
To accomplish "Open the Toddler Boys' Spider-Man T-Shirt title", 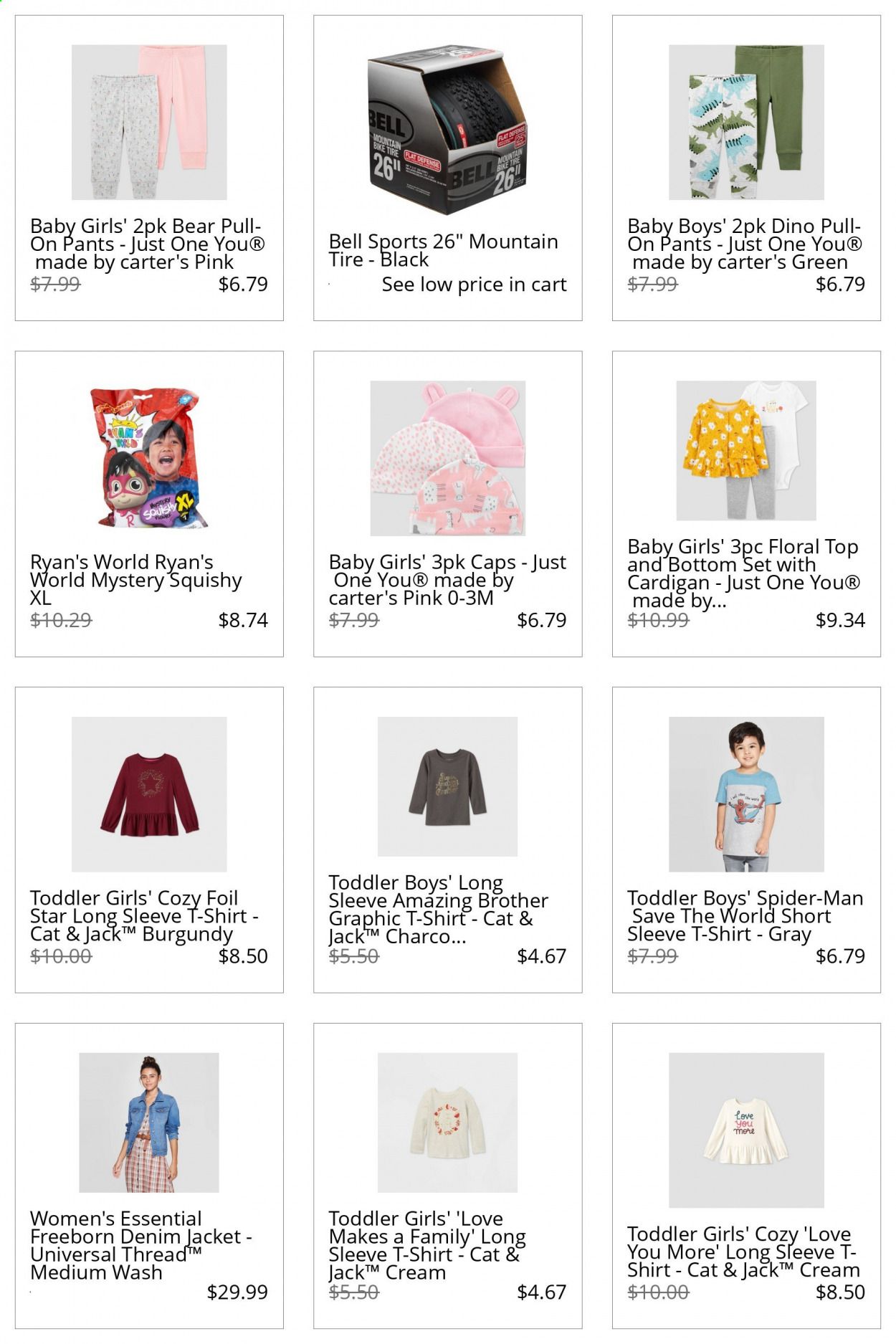I will click(745, 916).
